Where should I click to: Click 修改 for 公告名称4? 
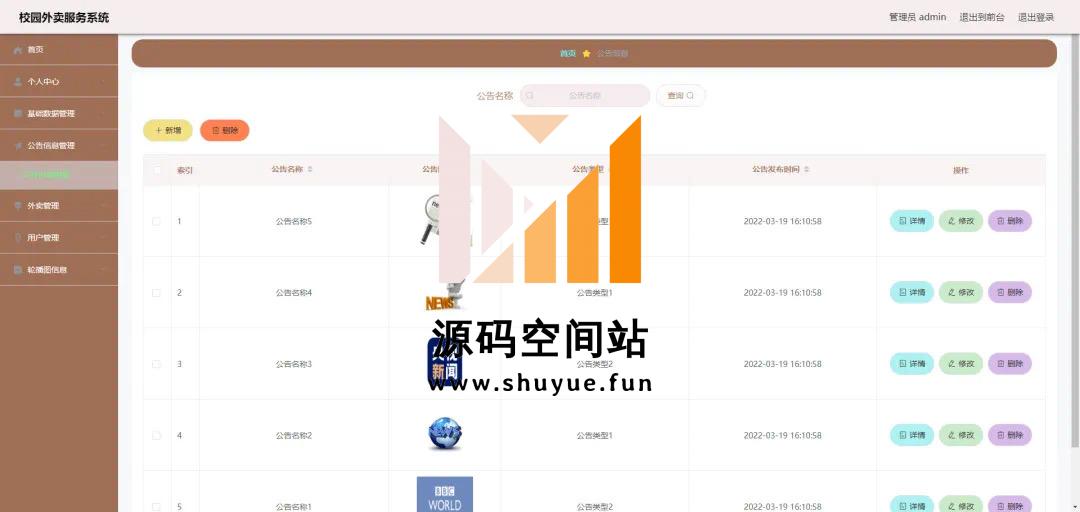tap(961, 293)
